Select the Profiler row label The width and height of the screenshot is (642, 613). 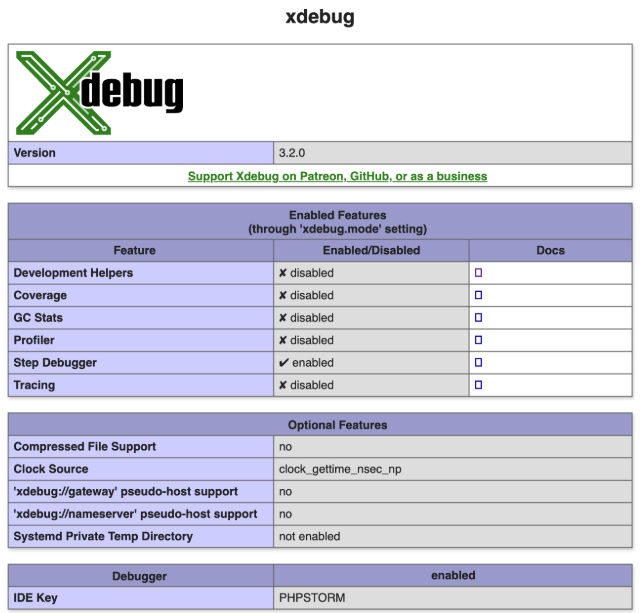point(34,340)
